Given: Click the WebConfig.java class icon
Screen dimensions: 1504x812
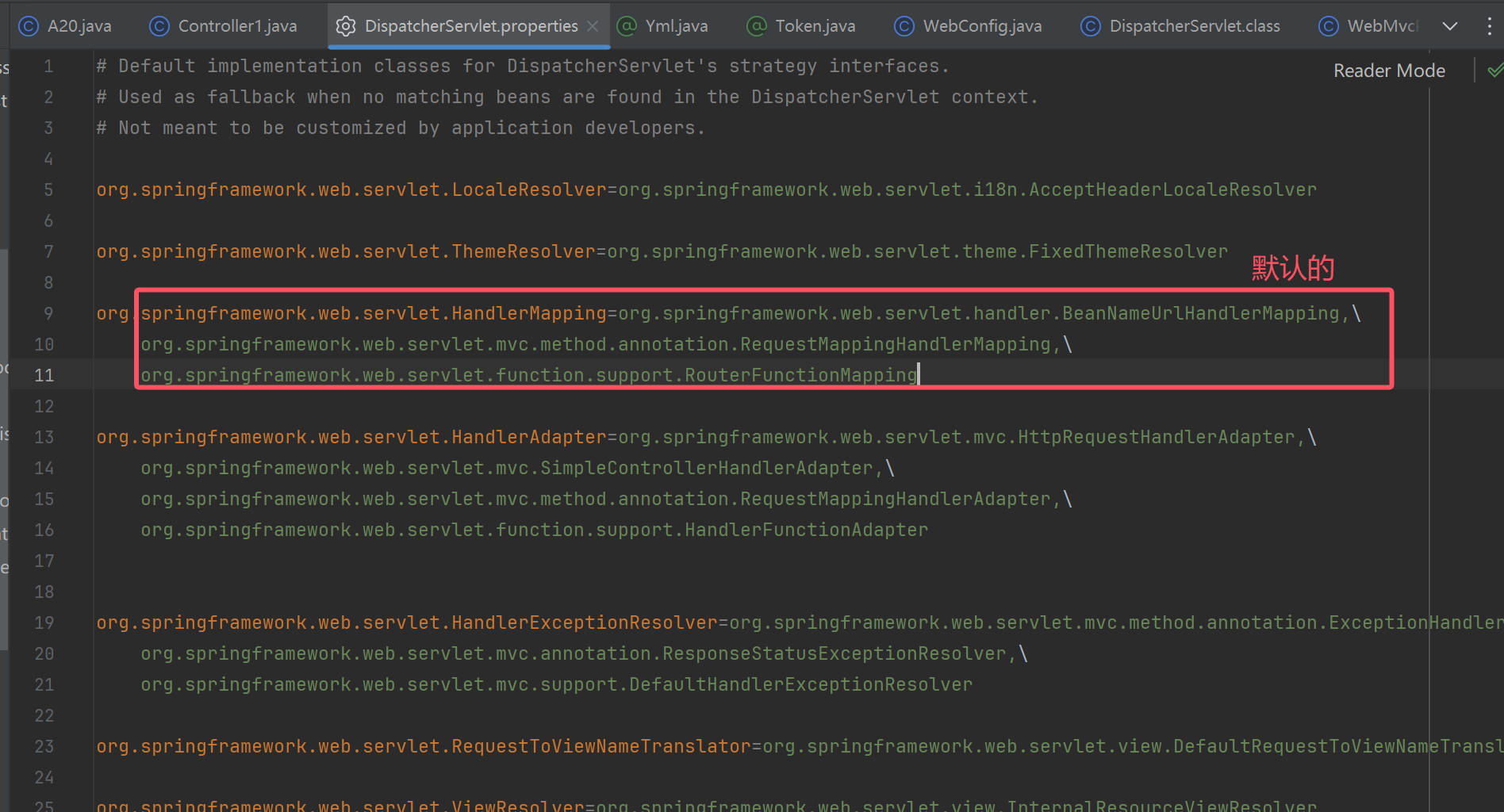Looking at the screenshot, I should (904, 26).
